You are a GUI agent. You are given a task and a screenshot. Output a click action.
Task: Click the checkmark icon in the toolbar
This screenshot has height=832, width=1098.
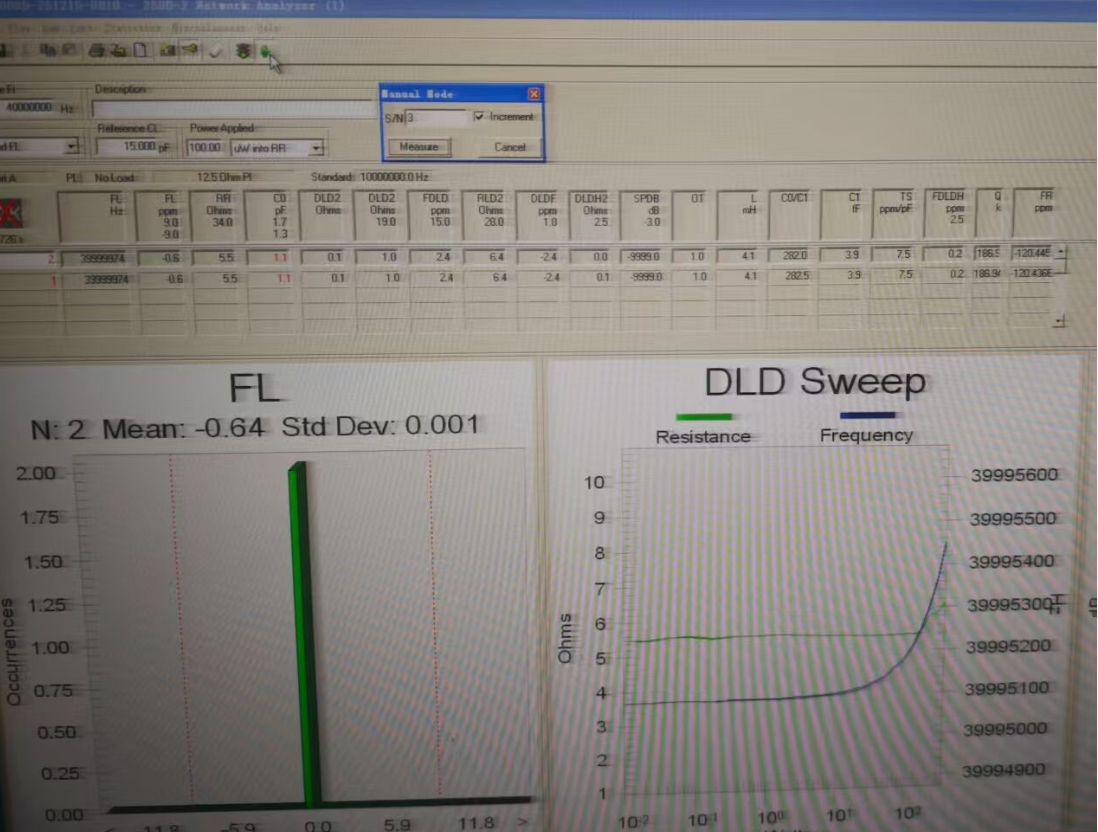click(215, 51)
